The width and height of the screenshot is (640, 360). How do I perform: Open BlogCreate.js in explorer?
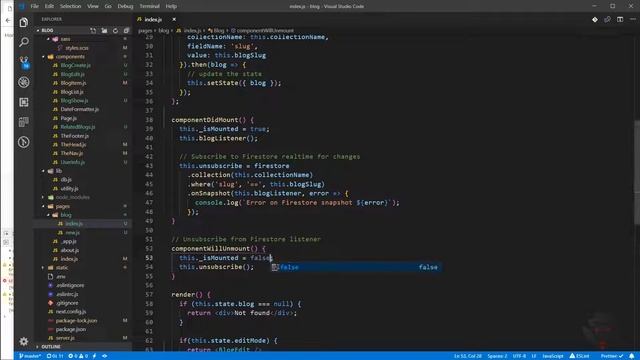76,65
